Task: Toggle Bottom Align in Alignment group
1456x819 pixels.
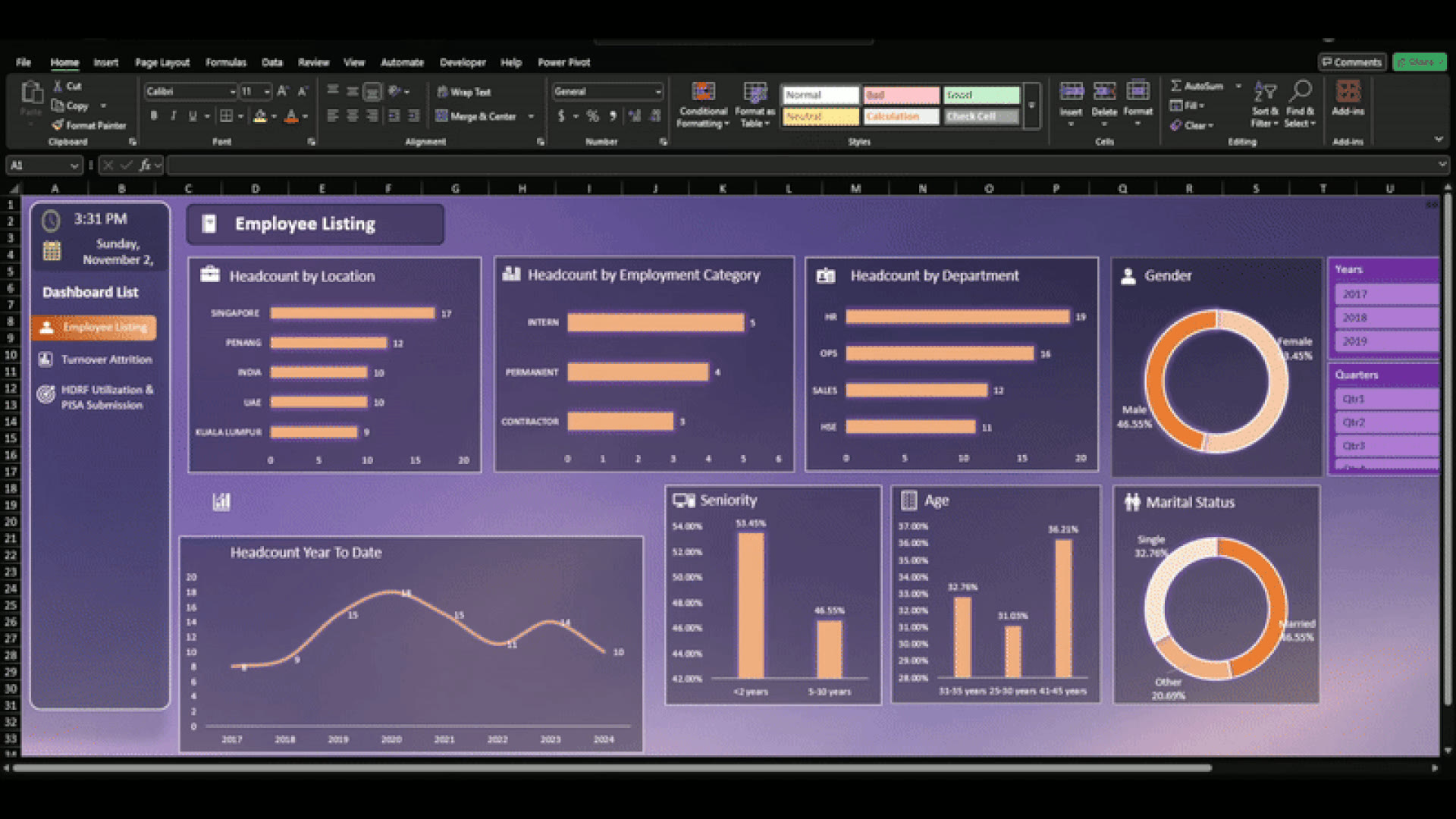Action: (x=372, y=92)
